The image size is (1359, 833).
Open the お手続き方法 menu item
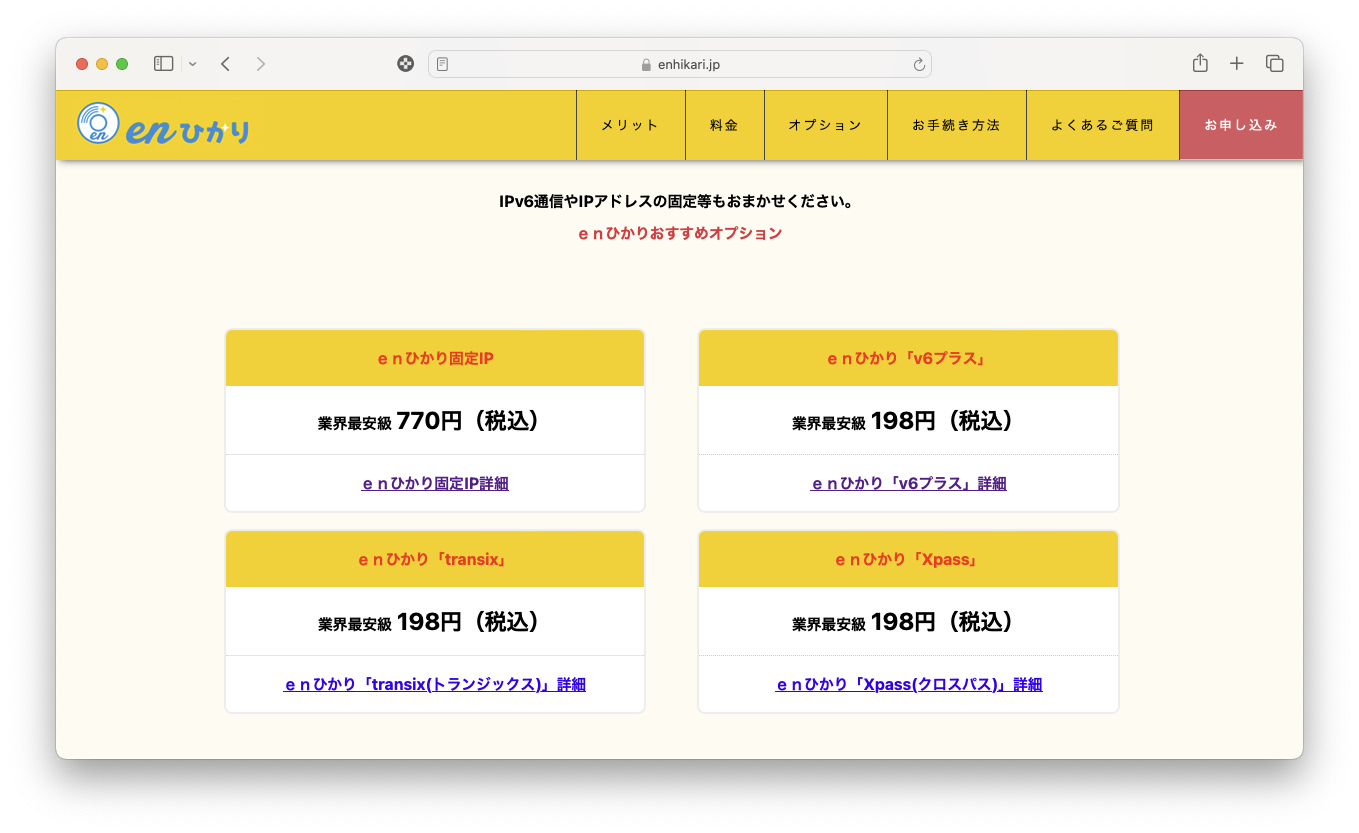pos(956,125)
